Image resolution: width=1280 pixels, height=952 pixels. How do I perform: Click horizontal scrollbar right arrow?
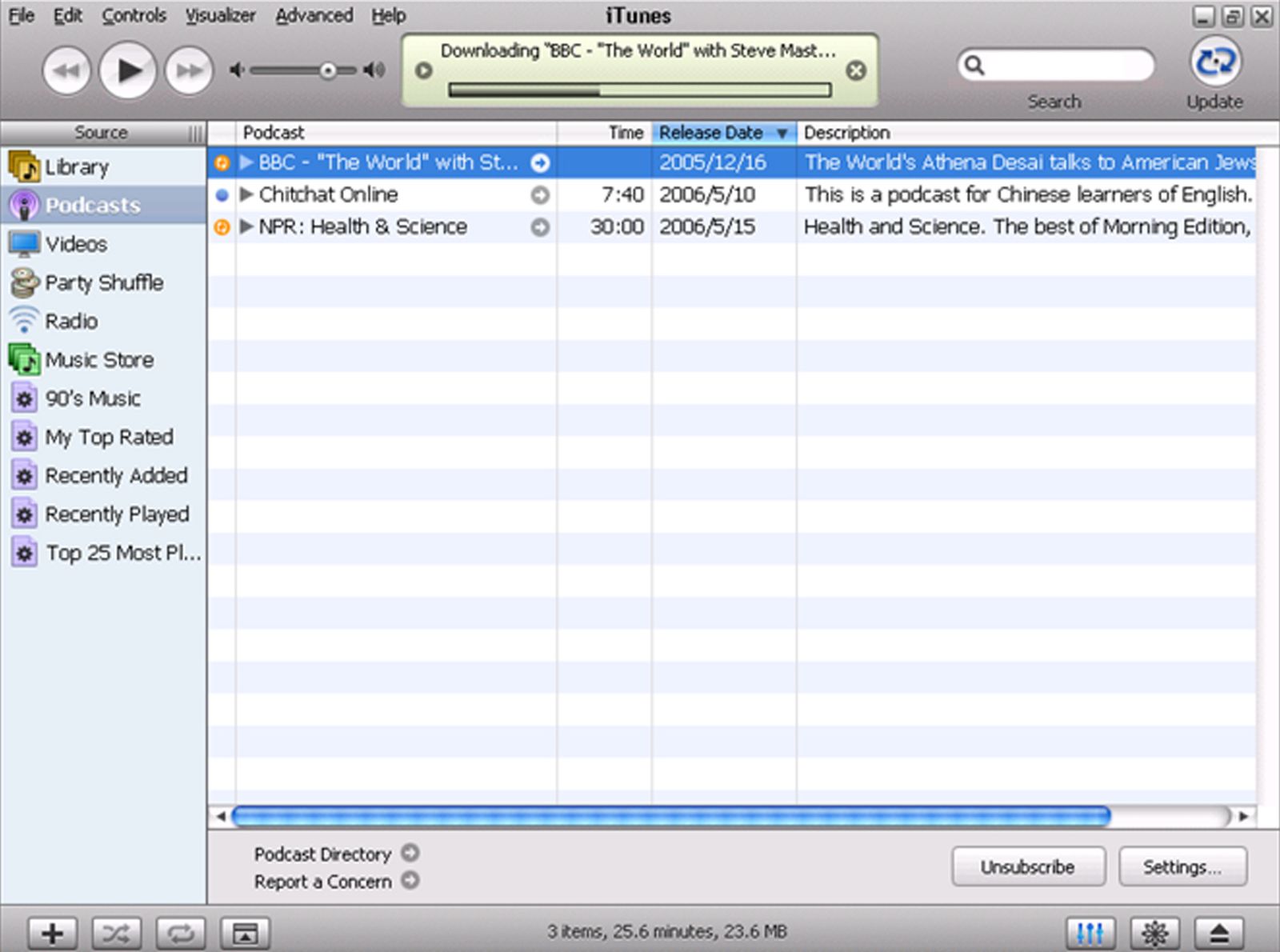[x=1243, y=816]
